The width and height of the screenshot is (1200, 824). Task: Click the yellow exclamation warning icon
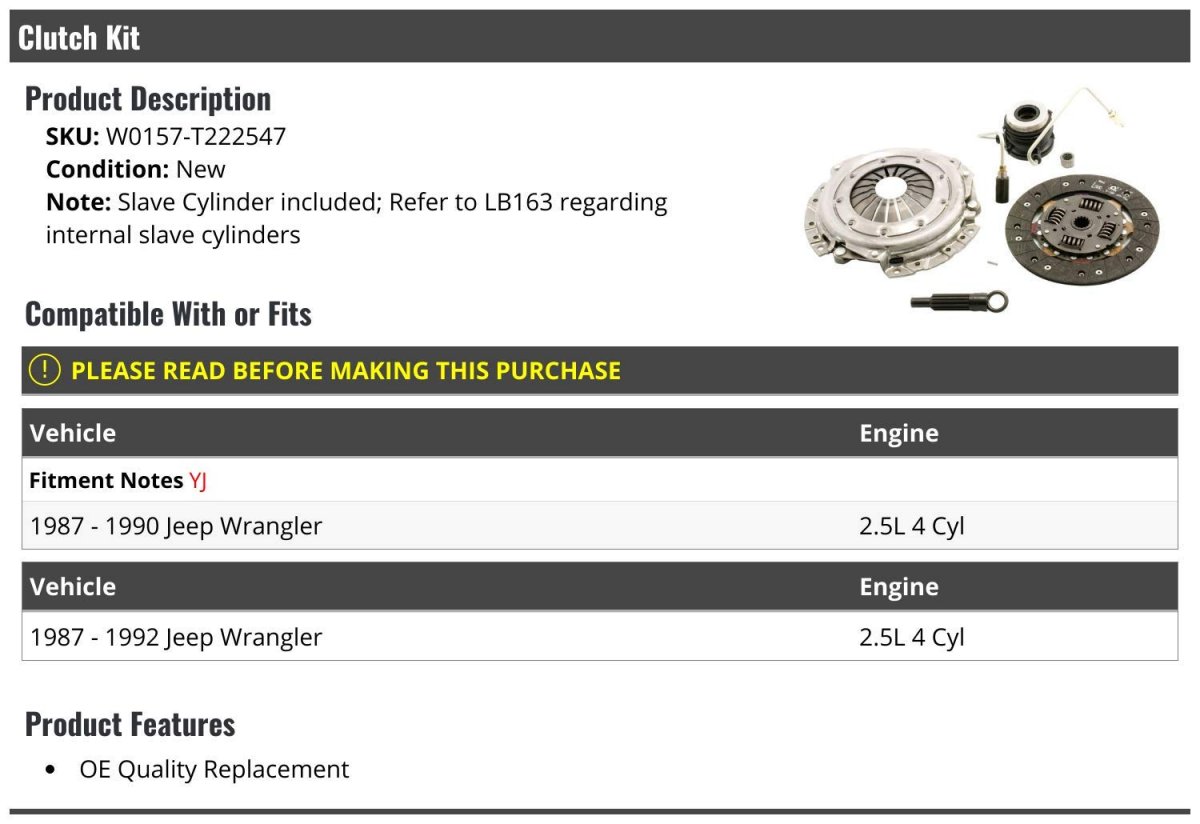(45, 370)
